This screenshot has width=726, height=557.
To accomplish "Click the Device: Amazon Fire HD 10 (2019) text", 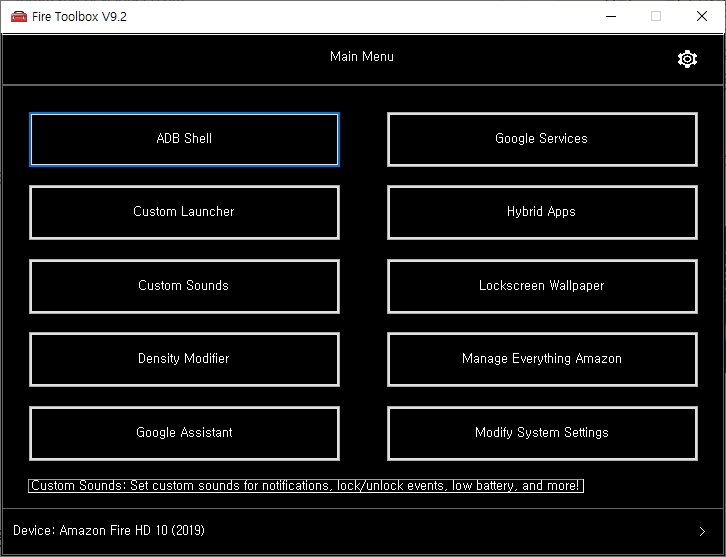I will (109, 531).
